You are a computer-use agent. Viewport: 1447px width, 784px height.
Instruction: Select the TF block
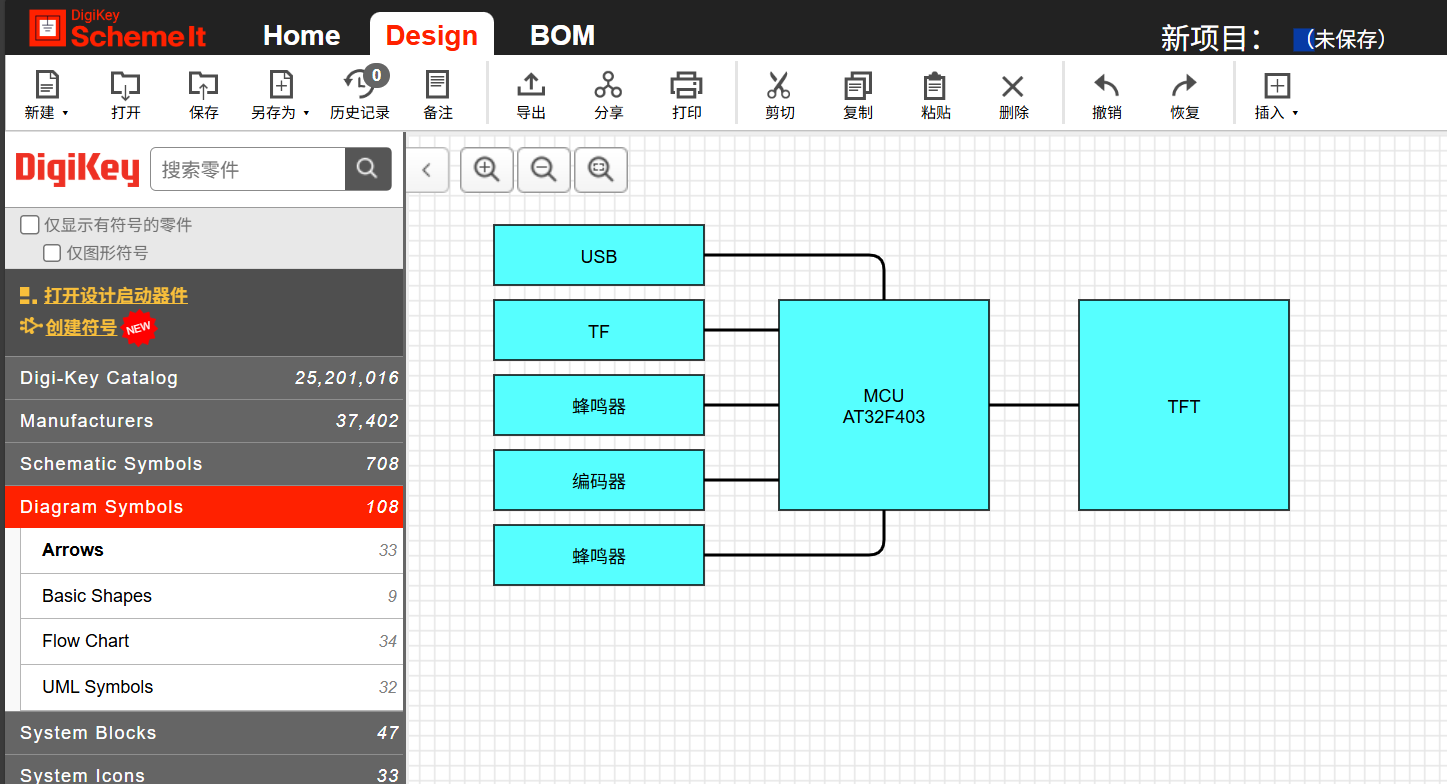click(x=599, y=330)
